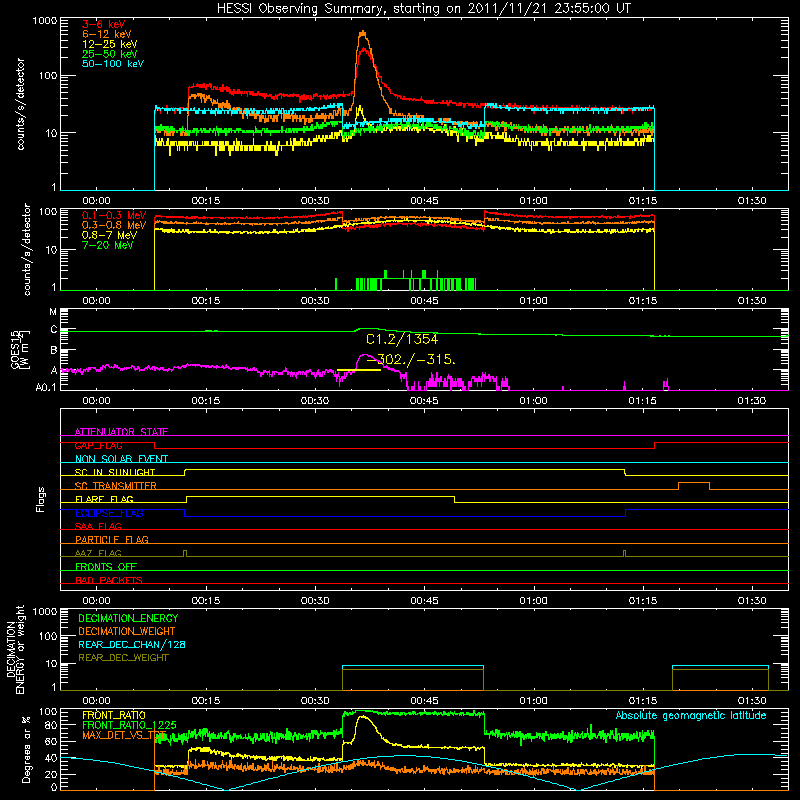Select the PARTICLE_FLAG label
This screenshot has height=800, width=800.
click(112, 539)
